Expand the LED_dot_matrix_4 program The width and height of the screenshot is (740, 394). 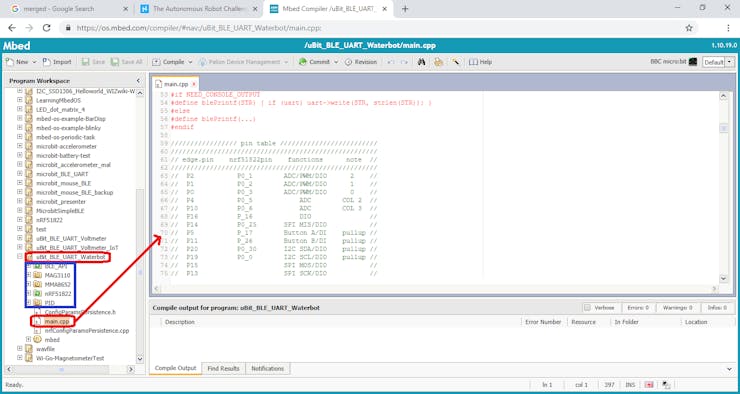20,109
